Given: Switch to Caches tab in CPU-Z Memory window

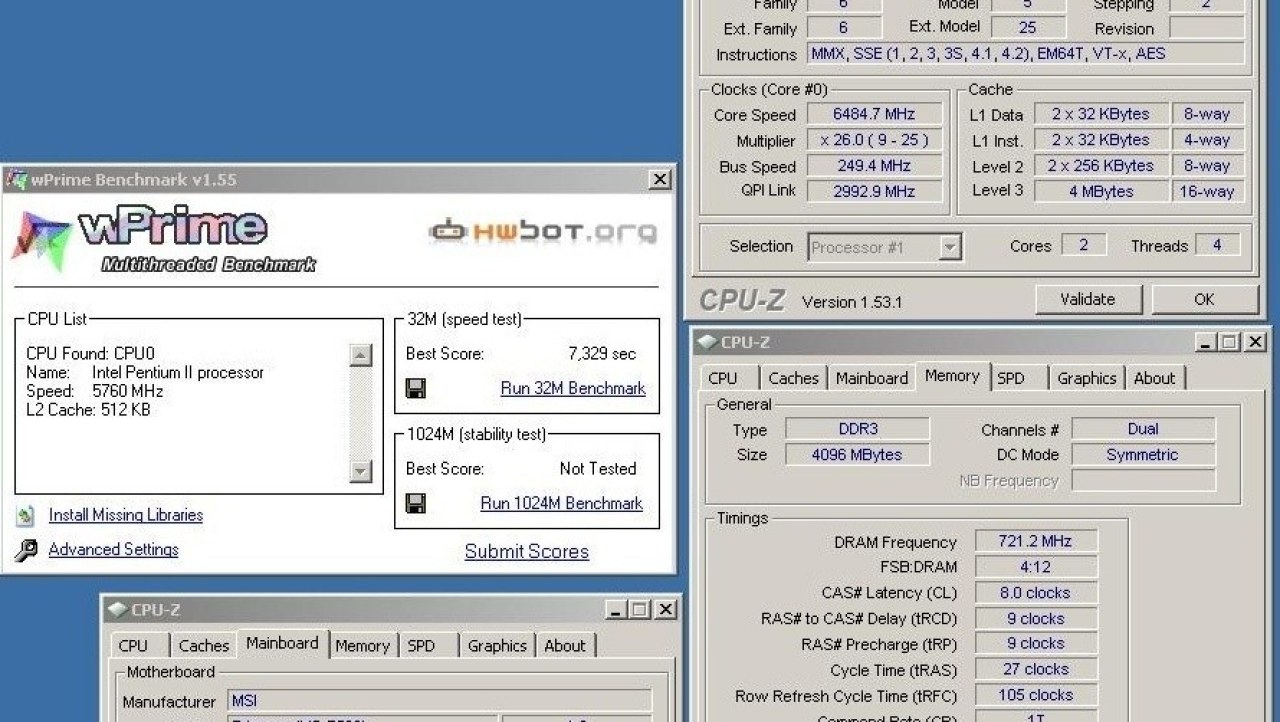Looking at the screenshot, I should (x=794, y=378).
